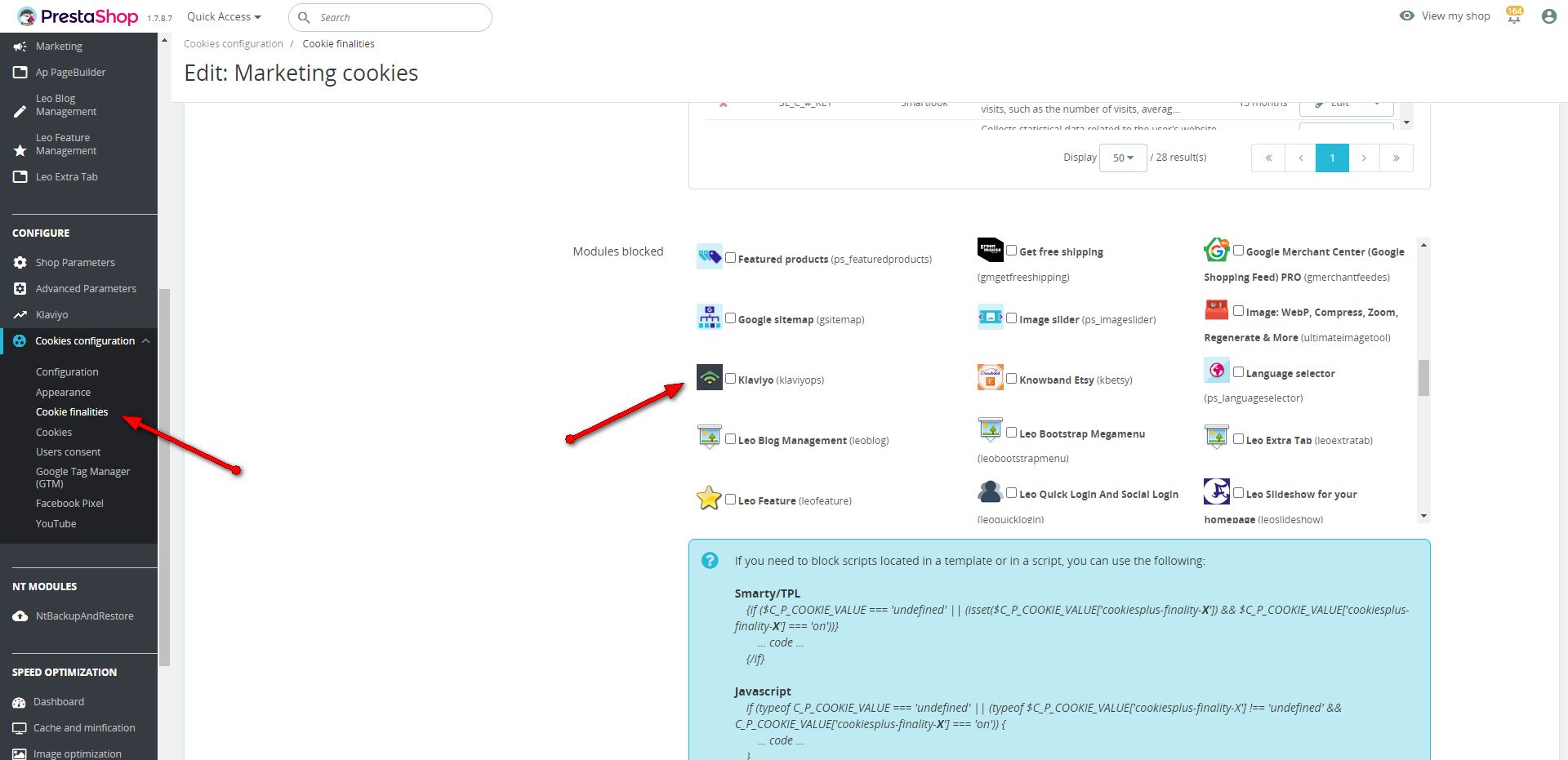This screenshot has width=1568, height=760.
Task: Click the PrestaShop logo
Action: point(78,16)
